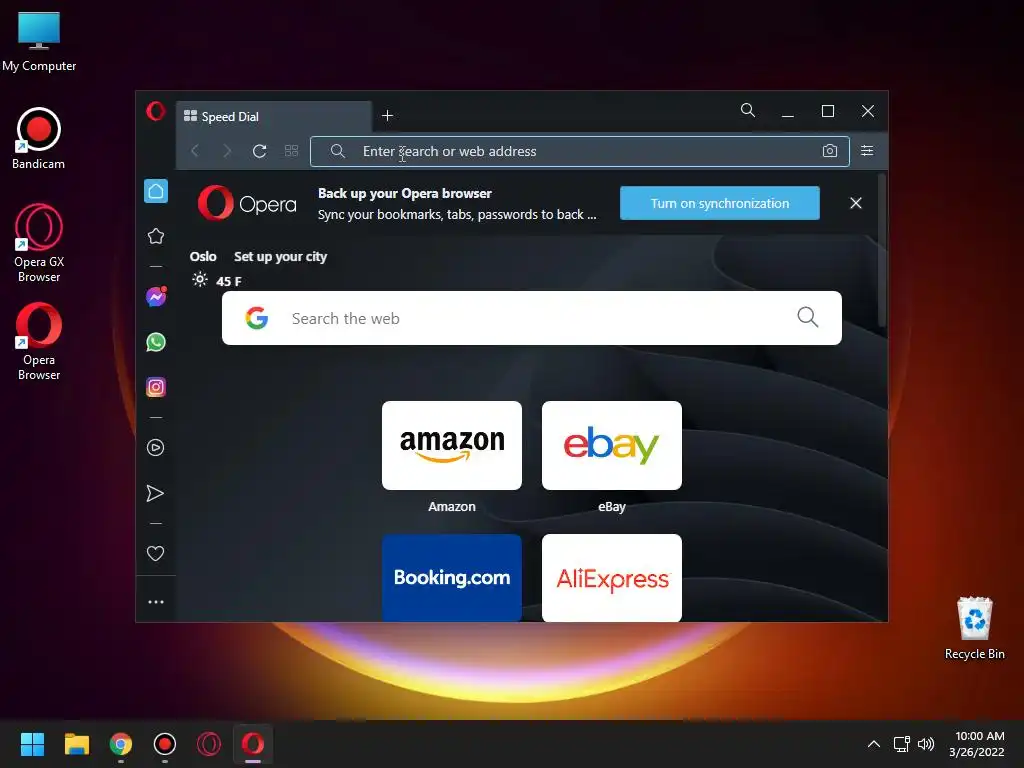Open My Flow arrow icon in sidebar
Screen dimensions: 1024x768
pyautogui.click(x=155, y=493)
